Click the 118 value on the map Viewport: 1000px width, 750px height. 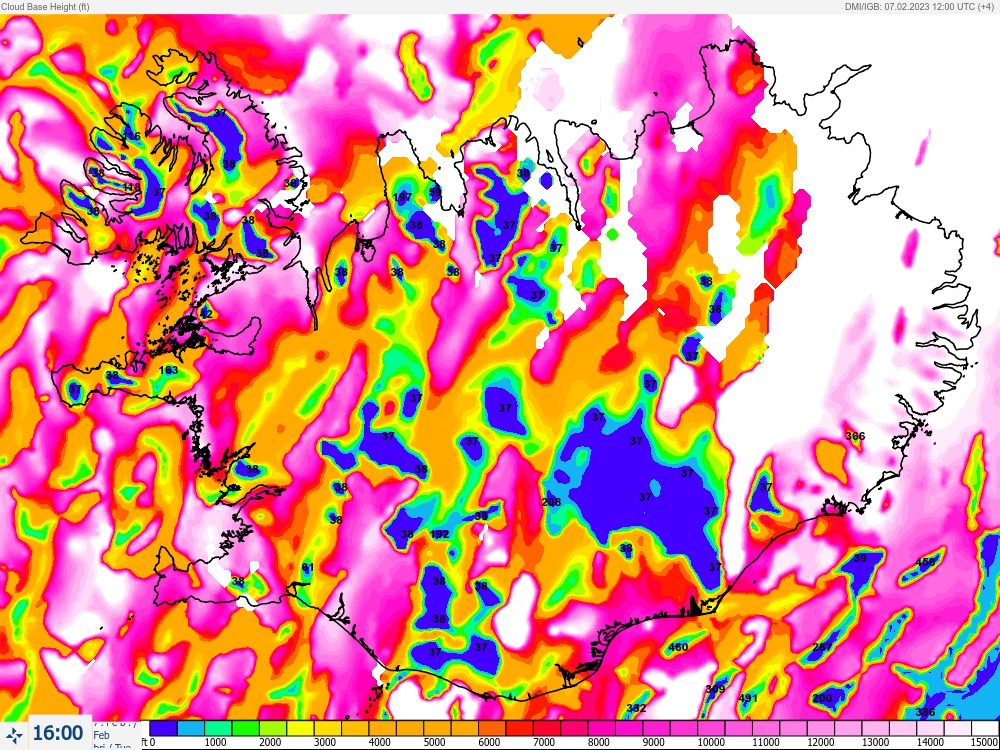131,187
